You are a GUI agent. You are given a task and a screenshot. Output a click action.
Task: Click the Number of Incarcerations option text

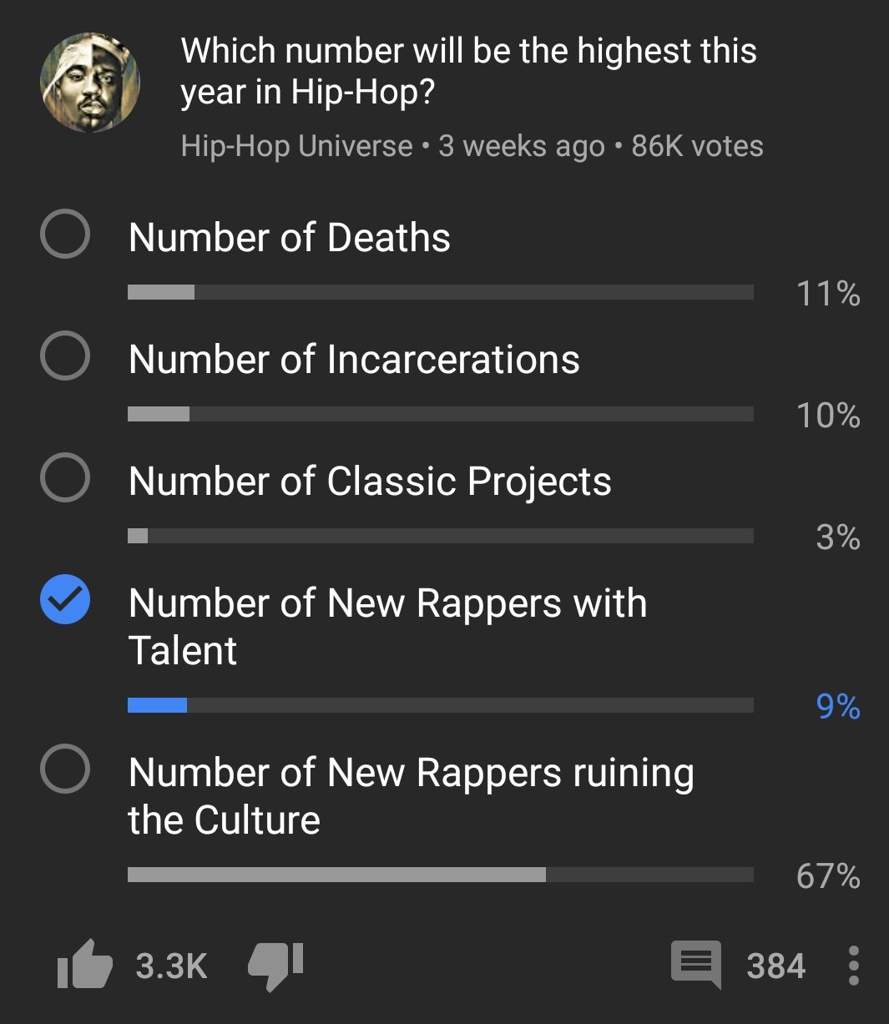point(354,359)
